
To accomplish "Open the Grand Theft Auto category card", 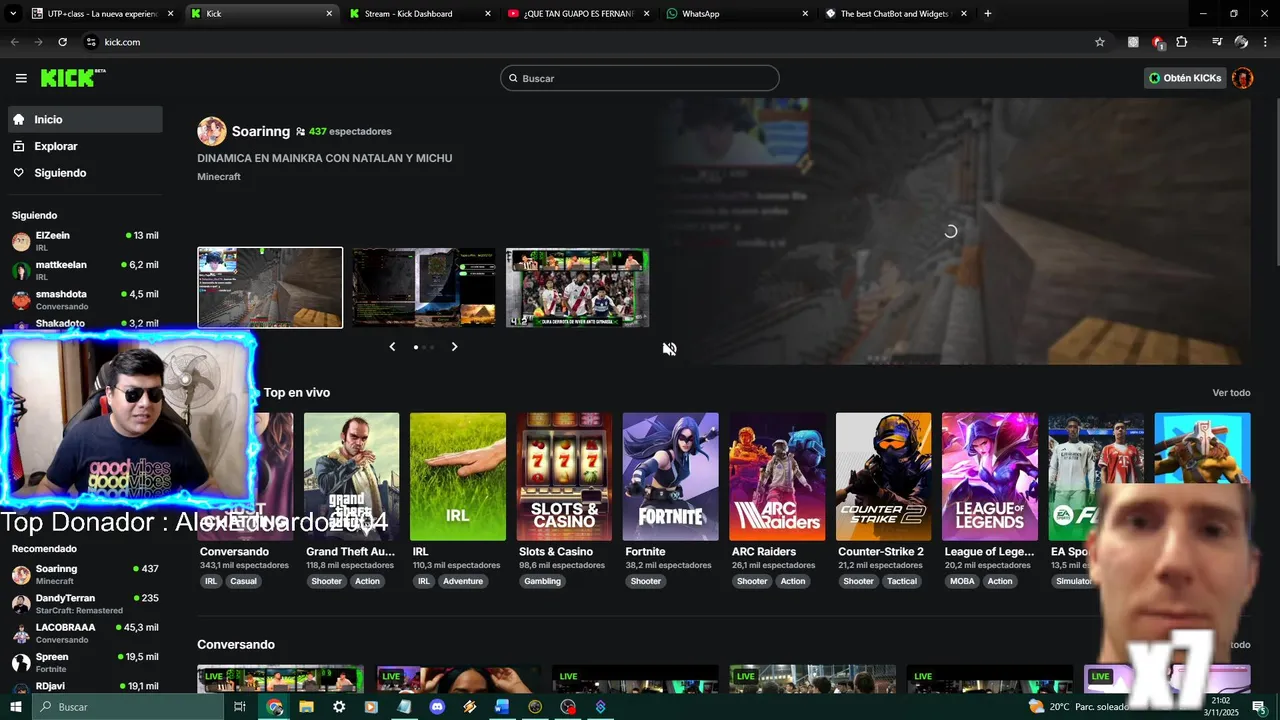I will click(x=352, y=477).
